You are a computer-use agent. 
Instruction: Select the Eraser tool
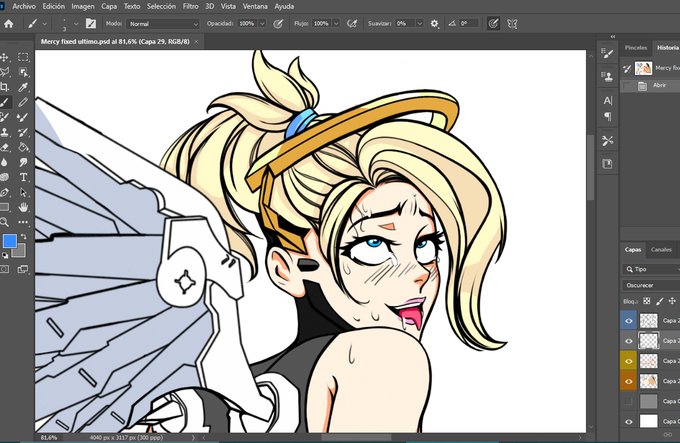tap(4, 147)
